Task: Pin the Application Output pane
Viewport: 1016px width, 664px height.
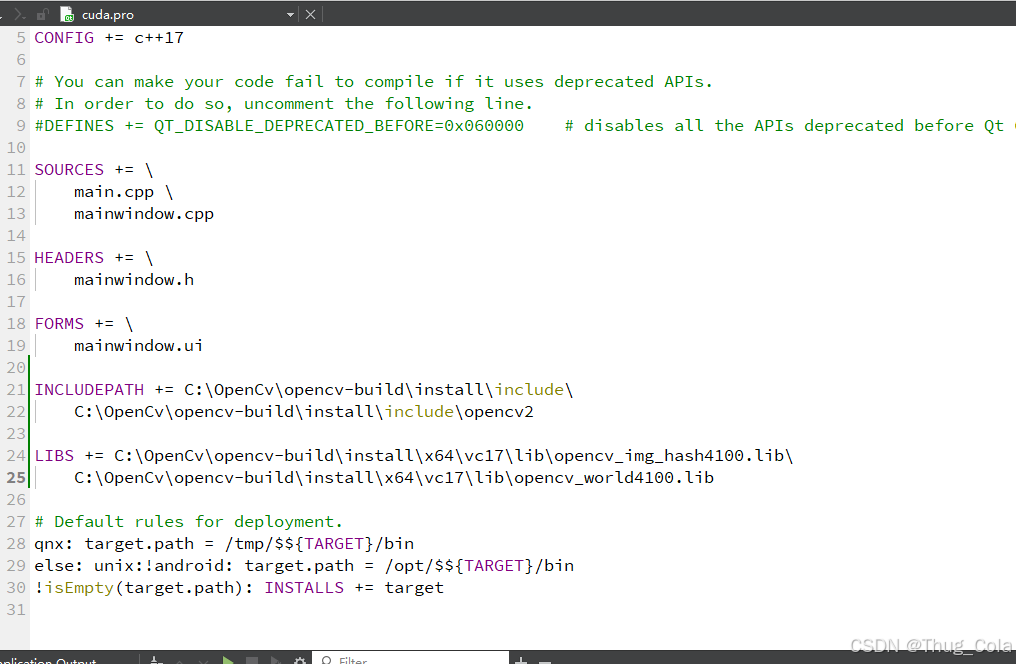Action: (155, 660)
